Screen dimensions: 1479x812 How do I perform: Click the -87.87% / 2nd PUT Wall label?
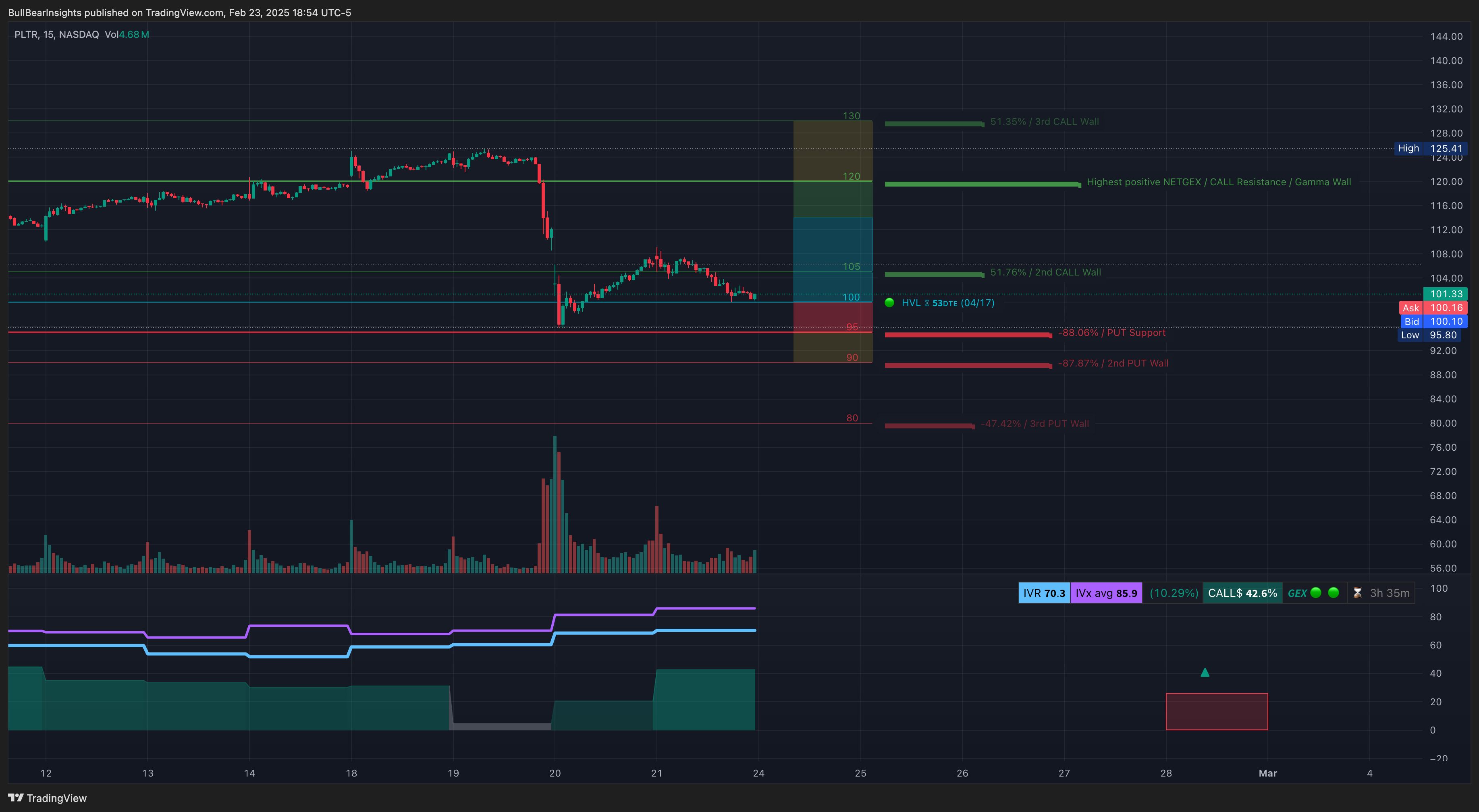click(1113, 363)
